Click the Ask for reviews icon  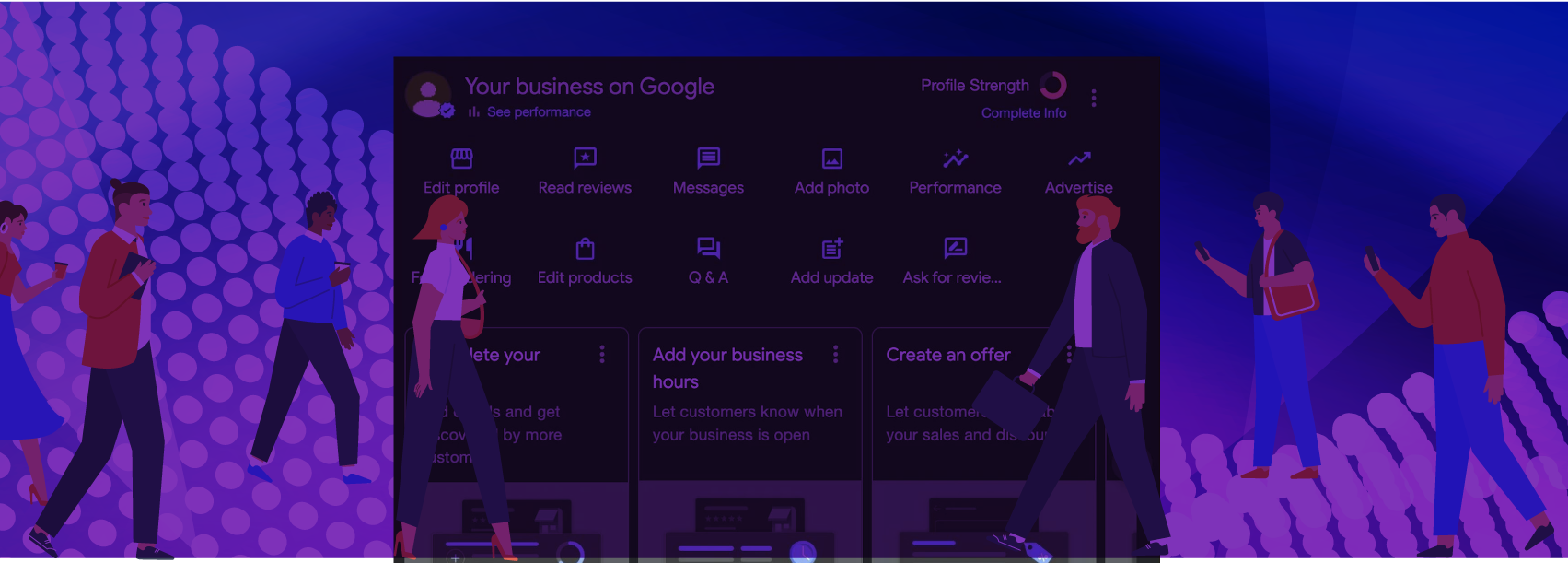(x=956, y=248)
